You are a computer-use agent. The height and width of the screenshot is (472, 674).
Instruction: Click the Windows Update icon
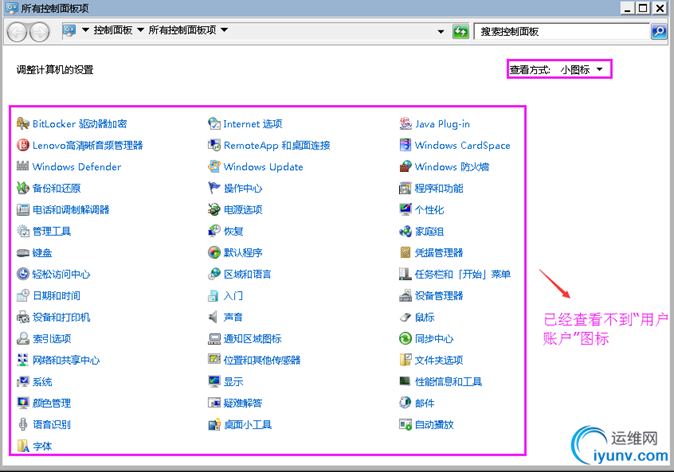pos(214,166)
